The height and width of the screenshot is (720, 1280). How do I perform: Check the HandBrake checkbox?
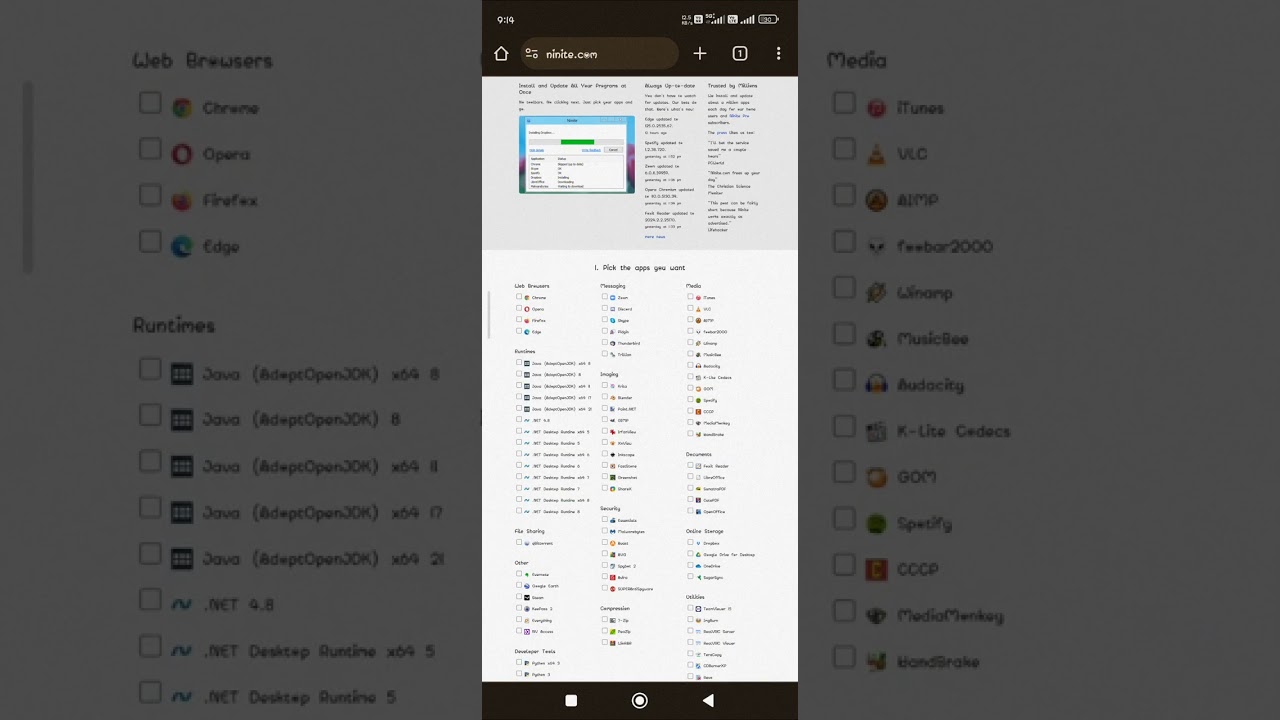click(x=691, y=435)
